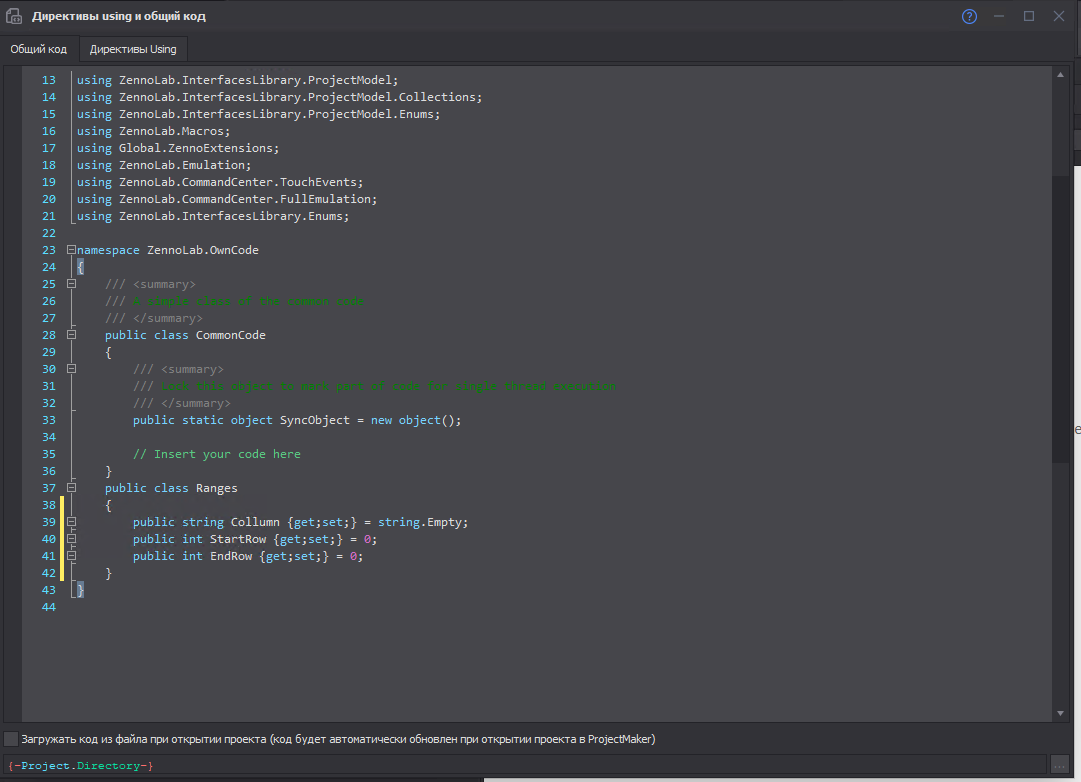1081x782 pixels.
Task: Click the lock icon in the title bar
Action: 15,16
